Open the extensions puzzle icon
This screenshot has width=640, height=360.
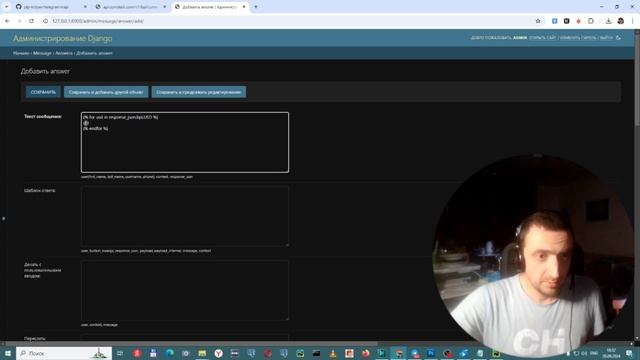tap(591, 21)
